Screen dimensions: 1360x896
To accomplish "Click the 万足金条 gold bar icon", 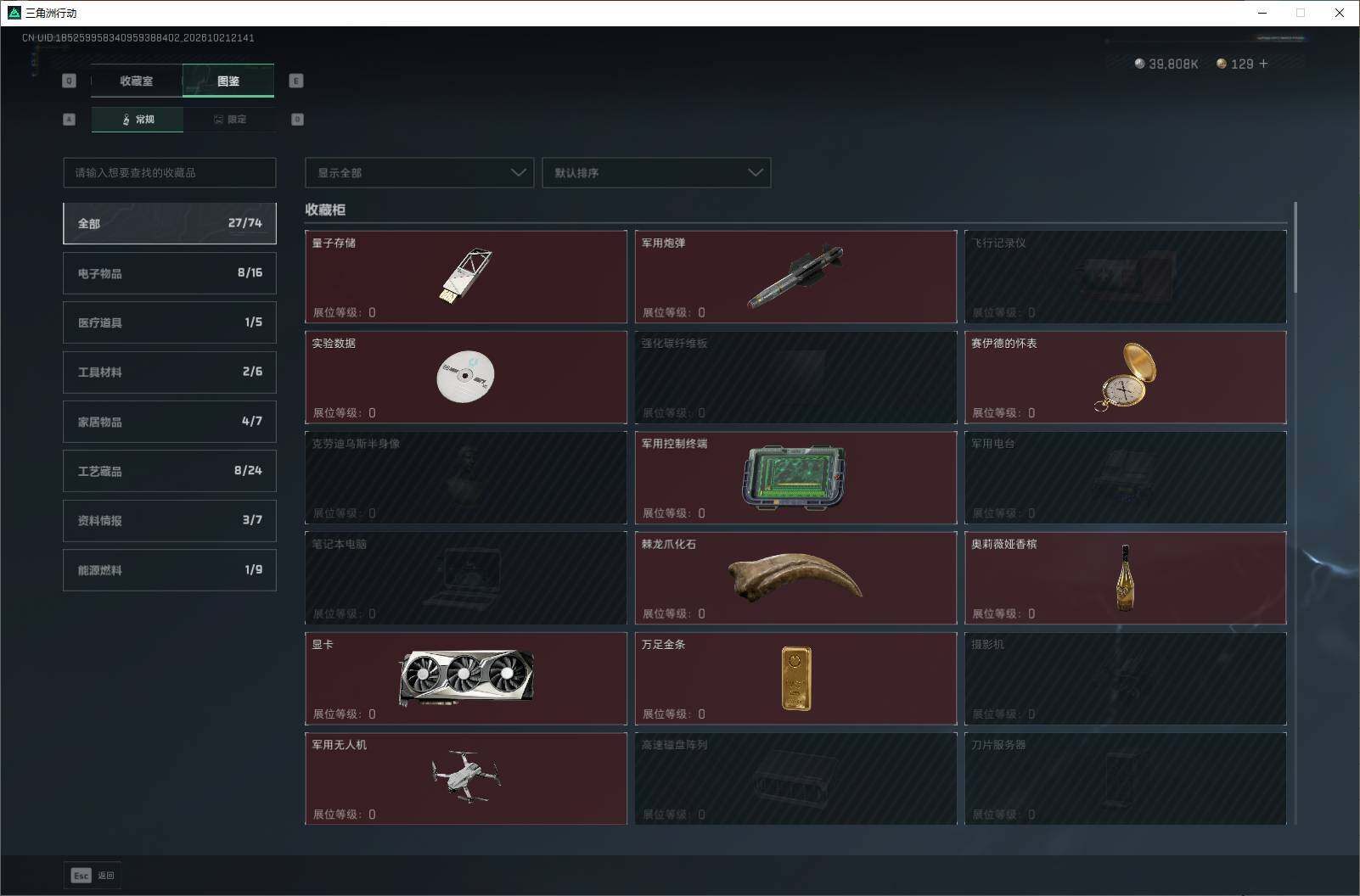I will pyautogui.click(x=796, y=678).
